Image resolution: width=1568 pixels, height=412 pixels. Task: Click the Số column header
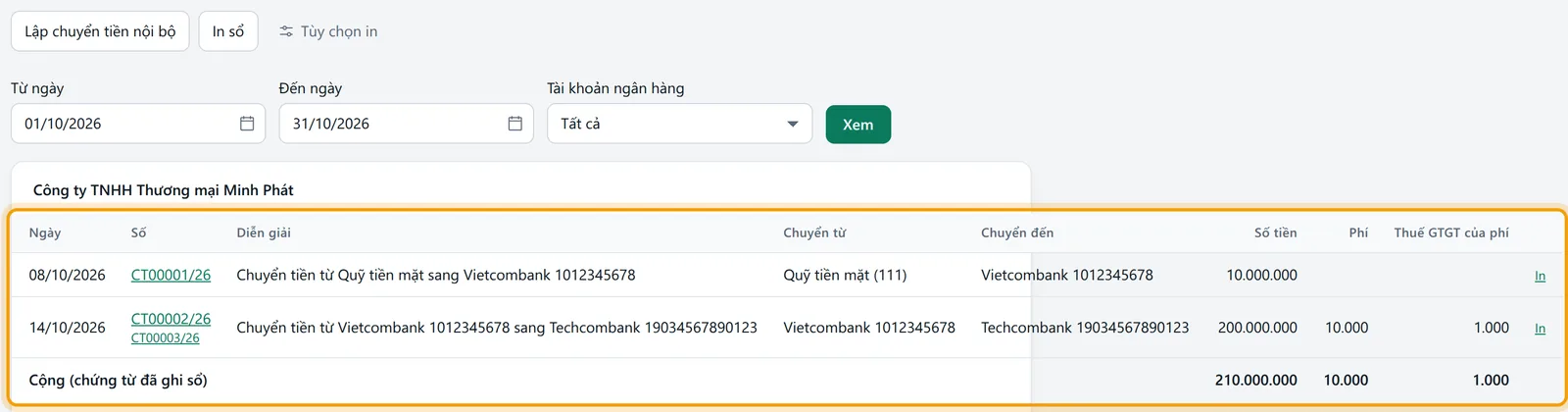coord(139,232)
